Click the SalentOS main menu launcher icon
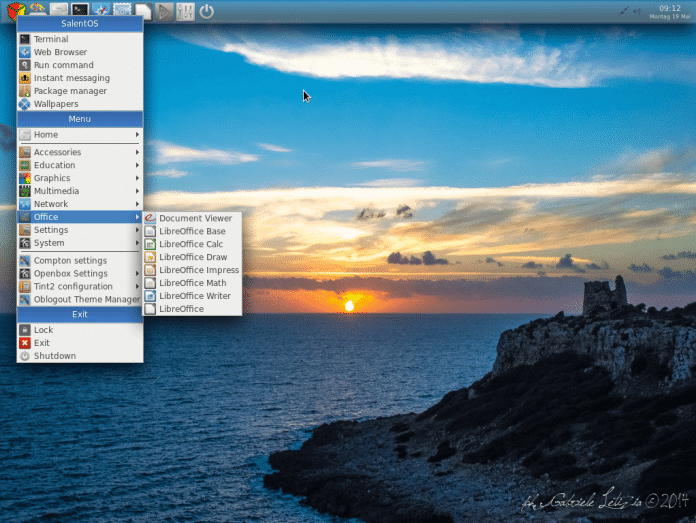The height and width of the screenshot is (523, 696). click(x=14, y=11)
